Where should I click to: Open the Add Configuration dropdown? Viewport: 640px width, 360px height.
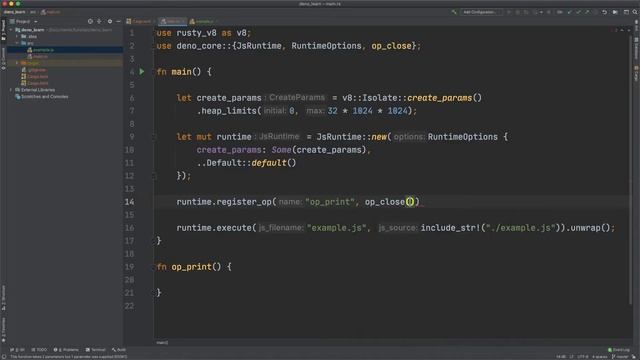tap(480, 12)
